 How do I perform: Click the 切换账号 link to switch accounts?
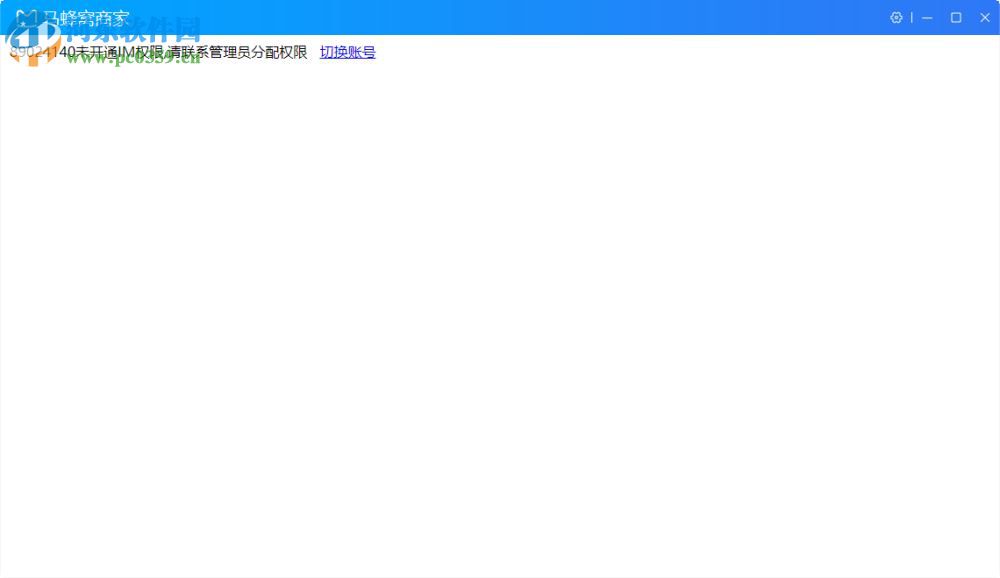[x=347, y=52]
